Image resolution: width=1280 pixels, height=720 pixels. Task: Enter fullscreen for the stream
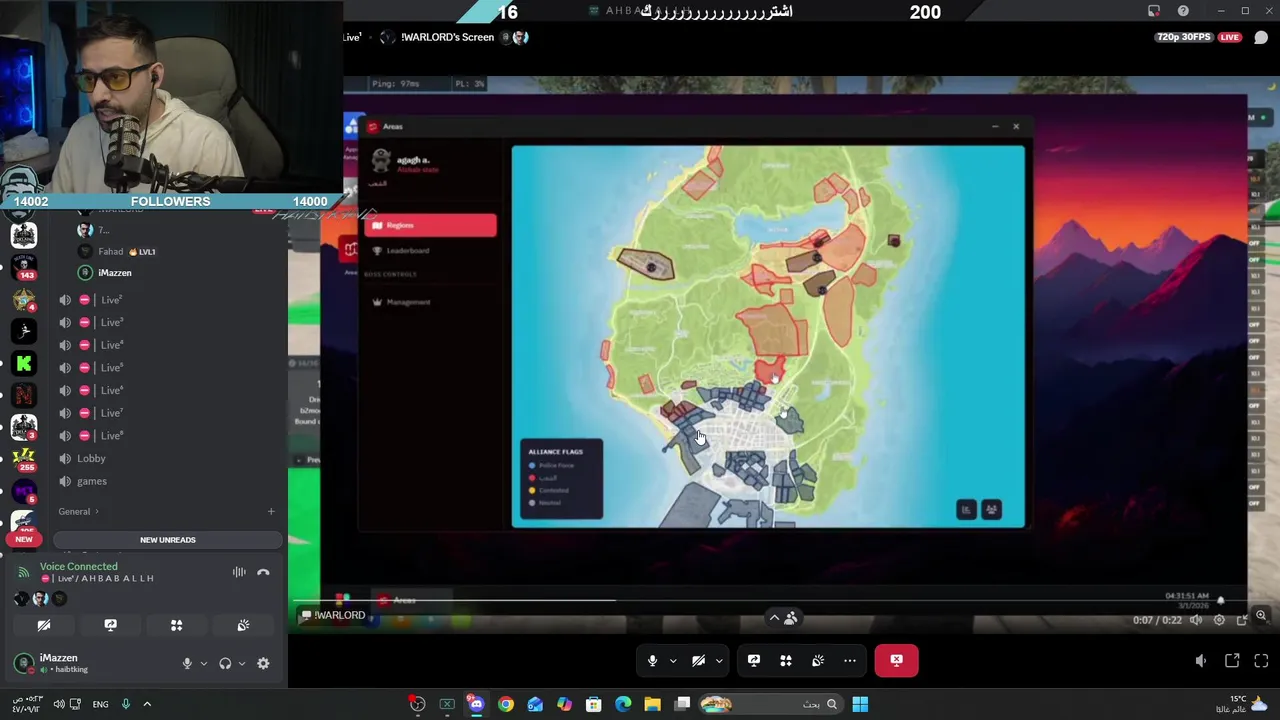(1261, 660)
